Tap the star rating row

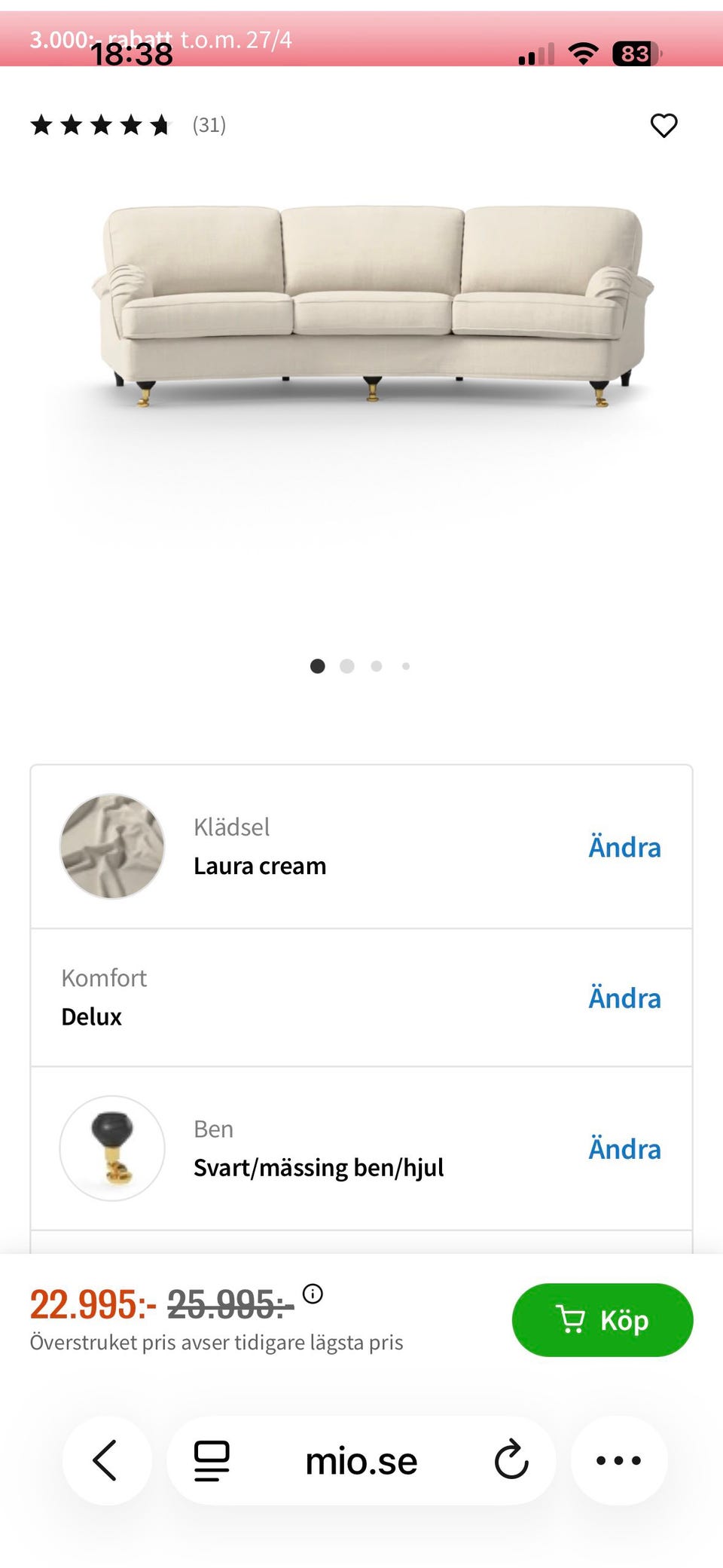(x=101, y=125)
